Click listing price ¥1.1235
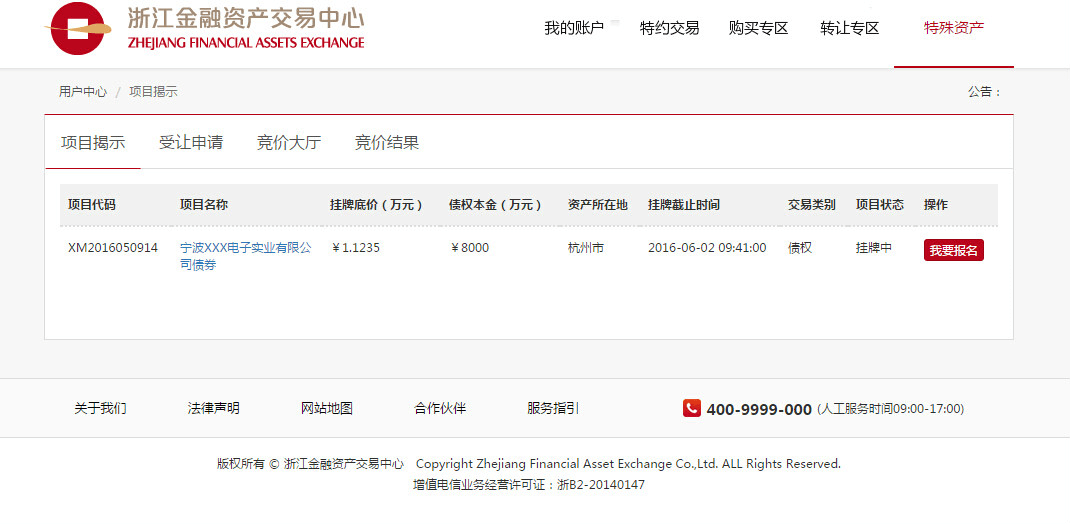This screenshot has width=1070, height=524. coord(355,248)
